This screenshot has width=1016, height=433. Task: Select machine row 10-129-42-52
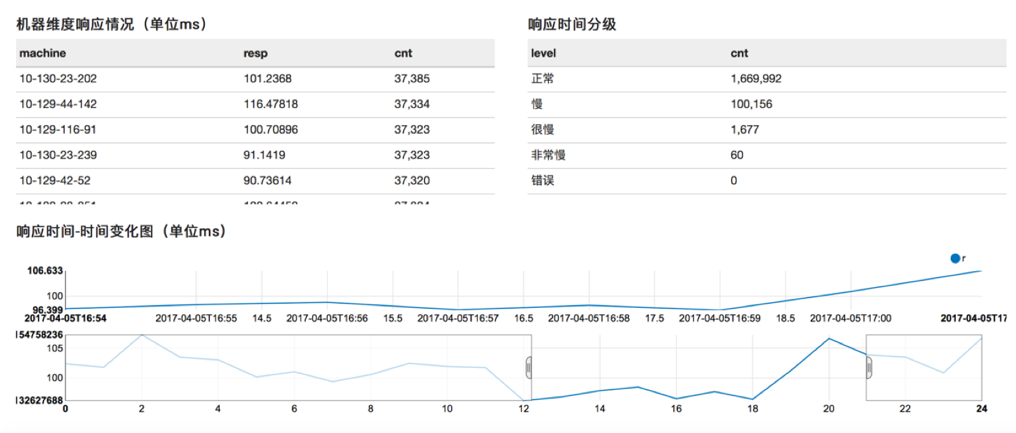[x=255, y=181]
